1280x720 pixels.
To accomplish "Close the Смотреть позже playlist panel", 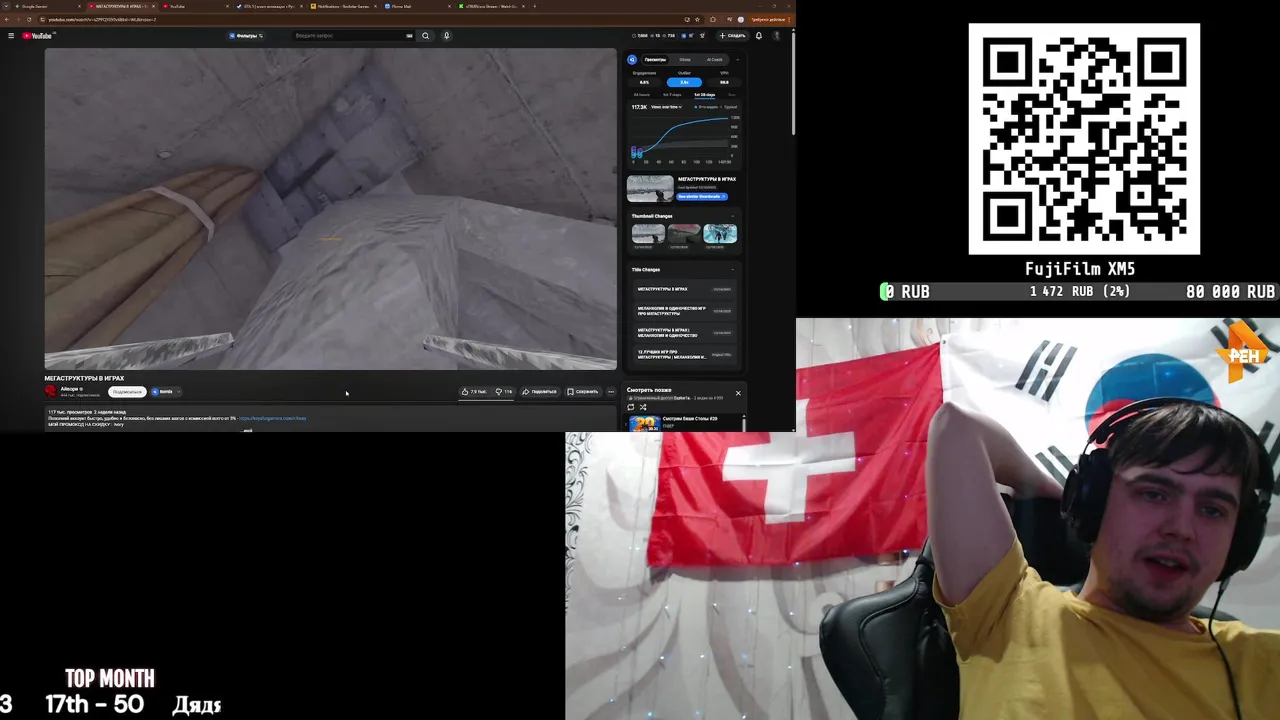I will [x=738, y=393].
